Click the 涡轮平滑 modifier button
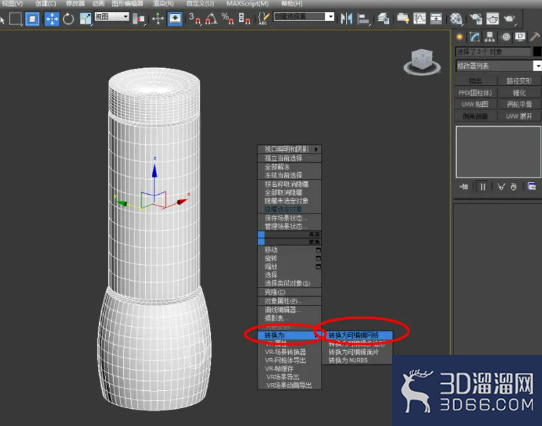The image size is (542, 426). pos(519,104)
